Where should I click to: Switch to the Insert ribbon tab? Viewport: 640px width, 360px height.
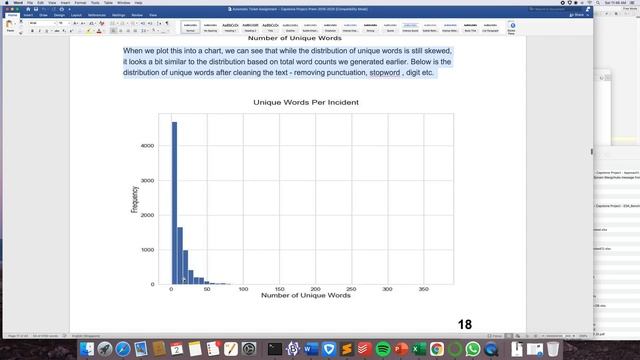point(28,15)
